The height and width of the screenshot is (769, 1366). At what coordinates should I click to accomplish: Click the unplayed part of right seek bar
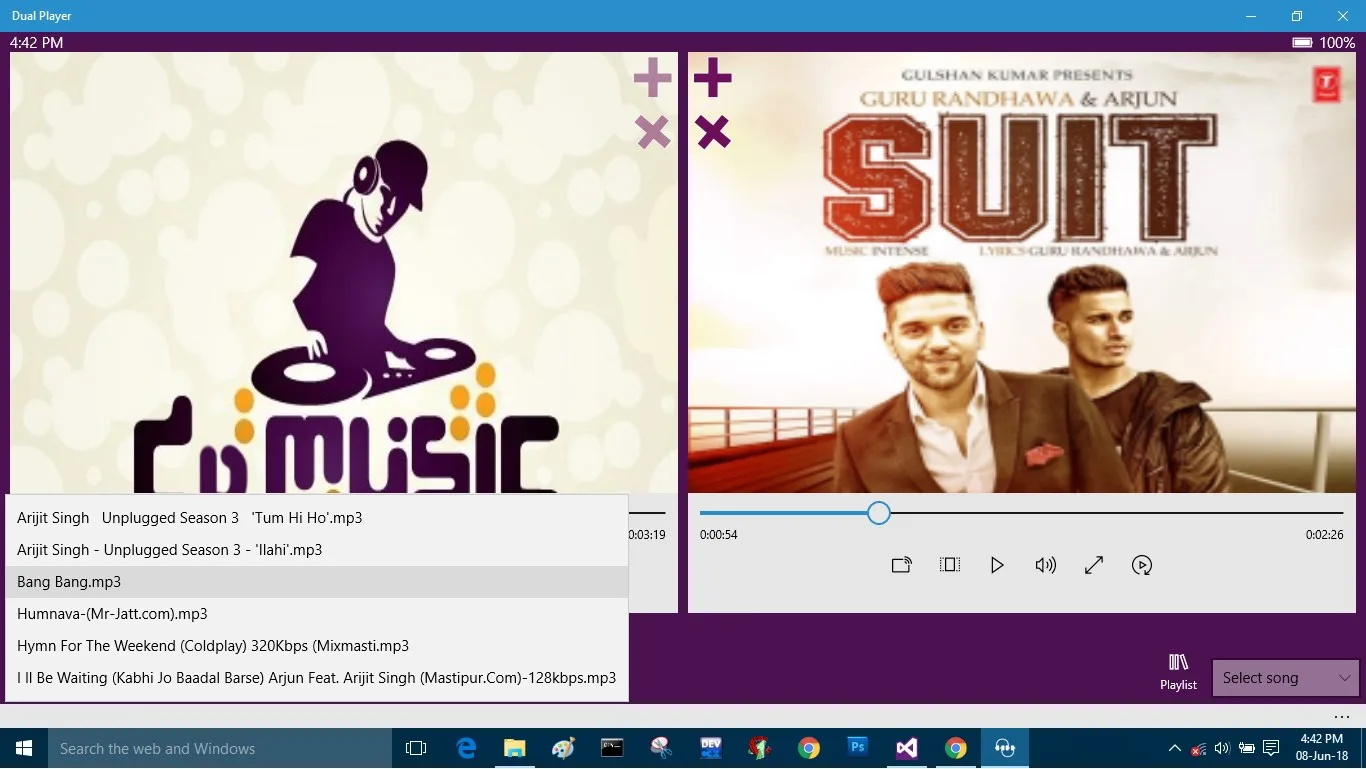pos(1117,513)
